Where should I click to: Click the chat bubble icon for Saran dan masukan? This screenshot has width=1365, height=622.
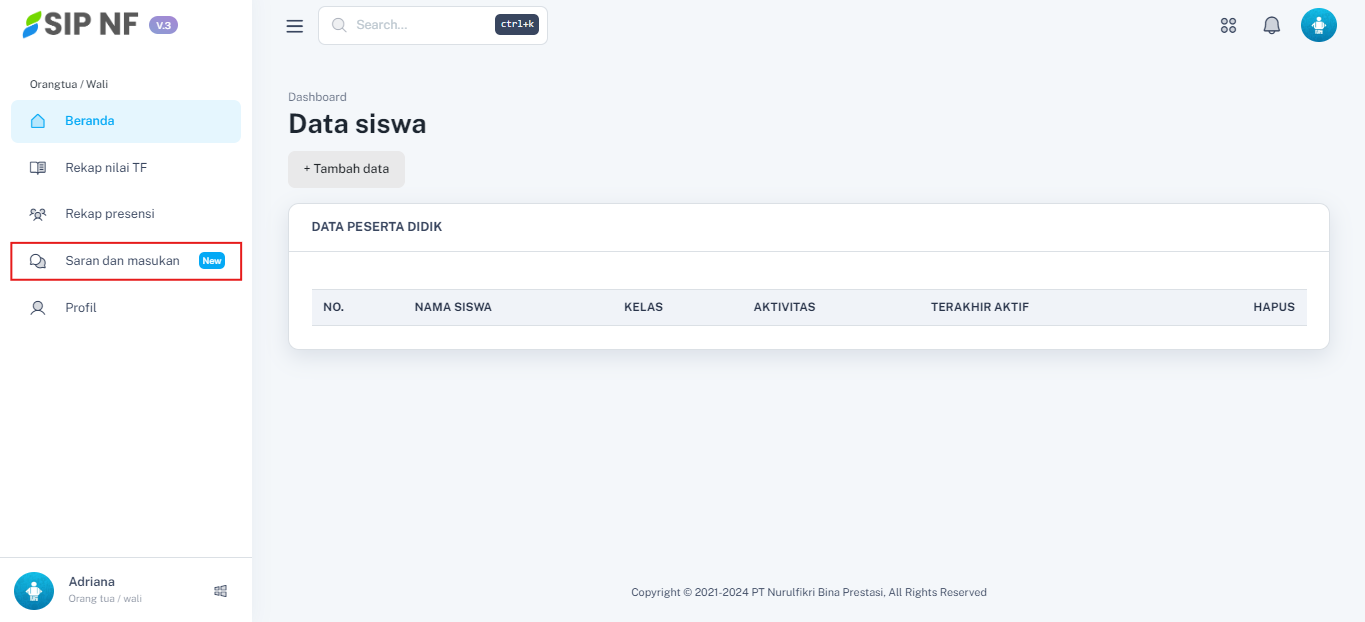[38, 261]
